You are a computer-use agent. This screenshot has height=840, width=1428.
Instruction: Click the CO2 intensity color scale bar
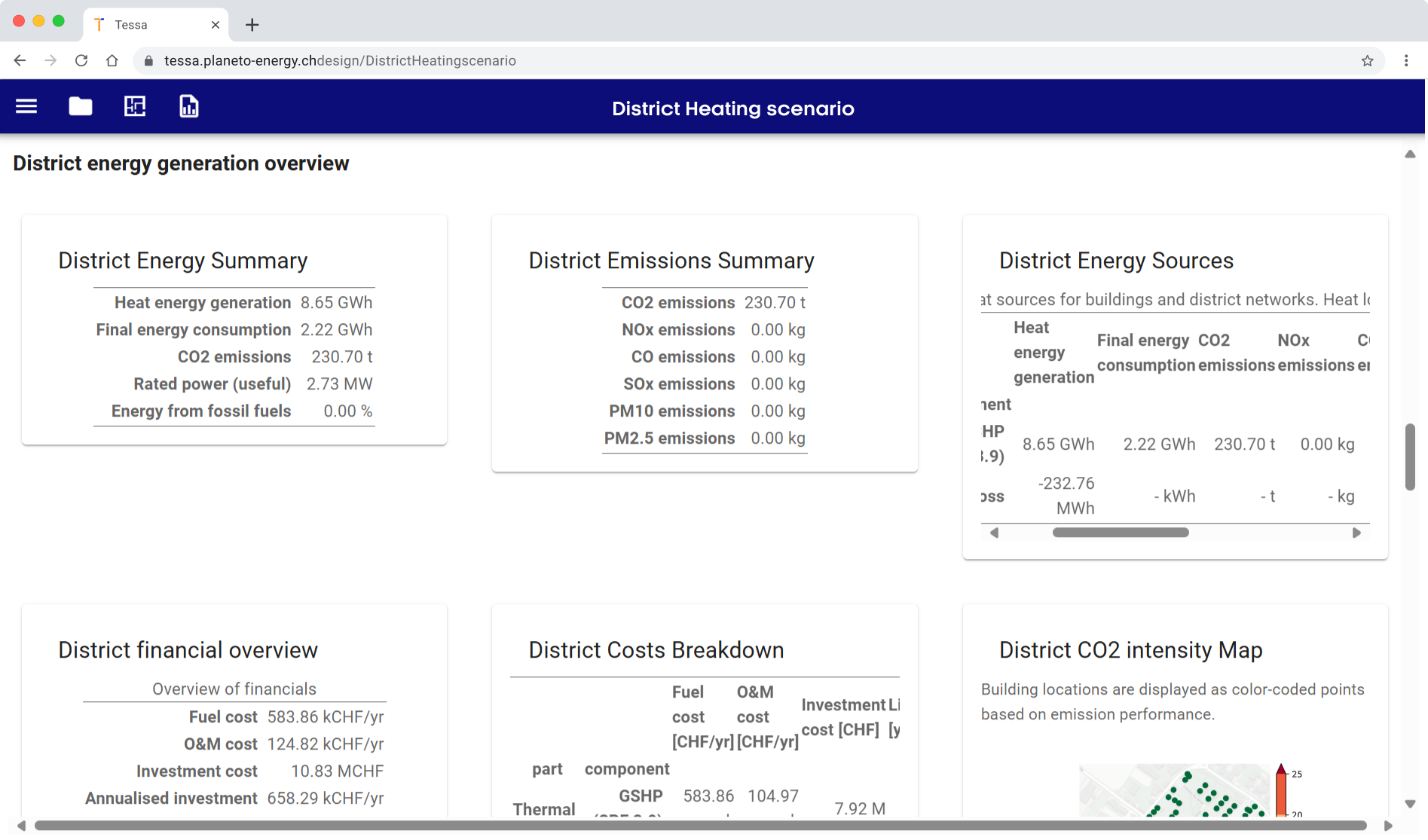coord(1281,791)
